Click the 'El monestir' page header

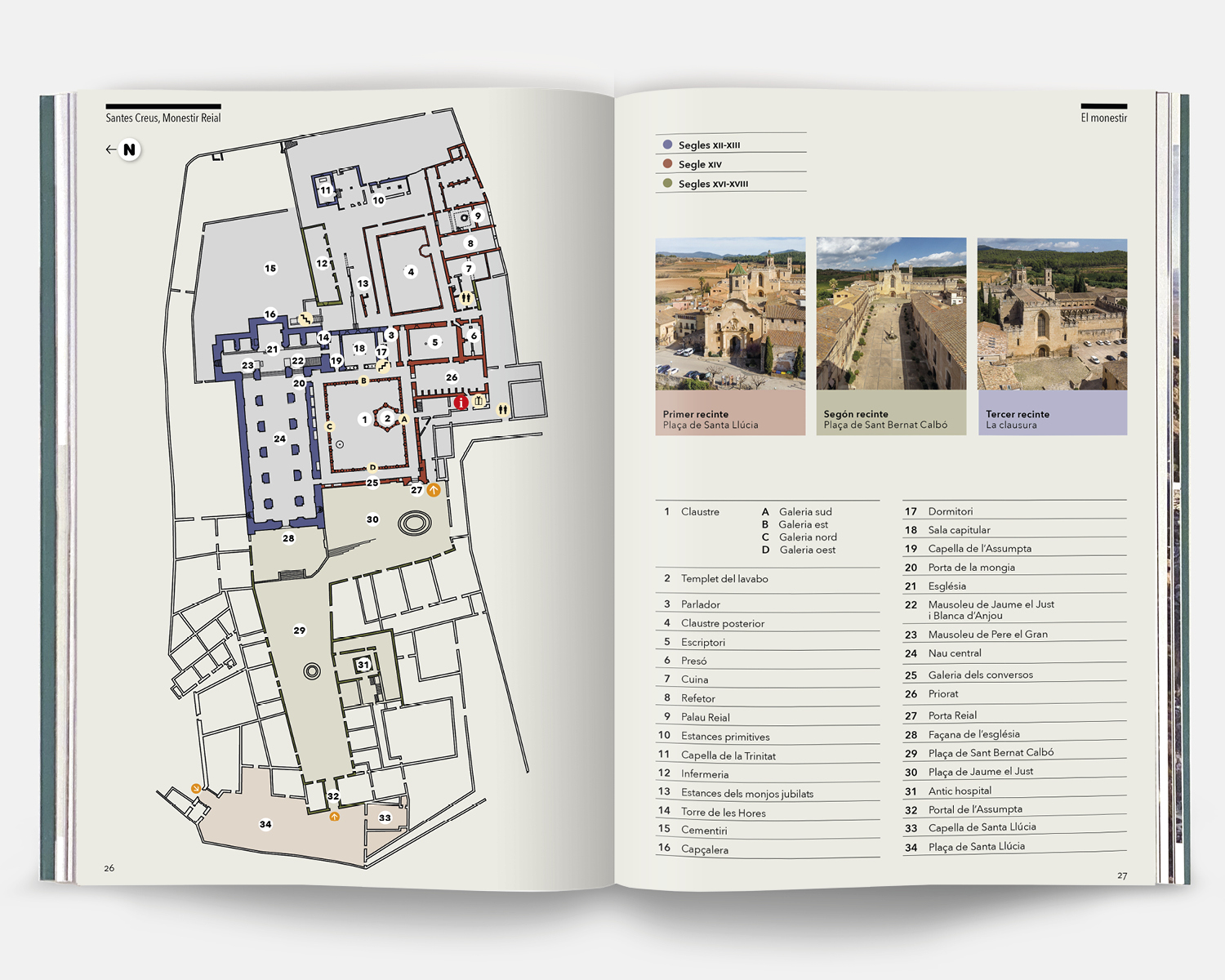(x=1104, y=118)
